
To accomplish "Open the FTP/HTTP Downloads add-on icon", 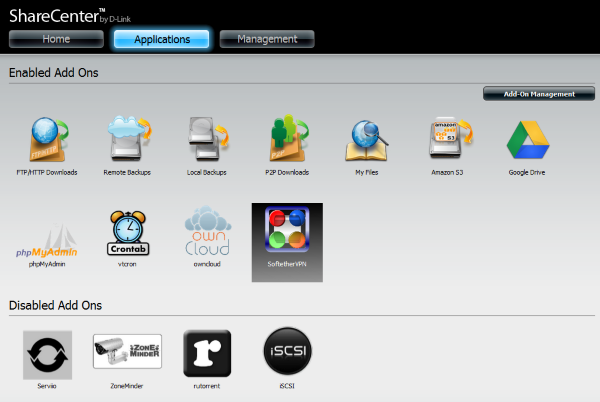I will tap(47, 139).
